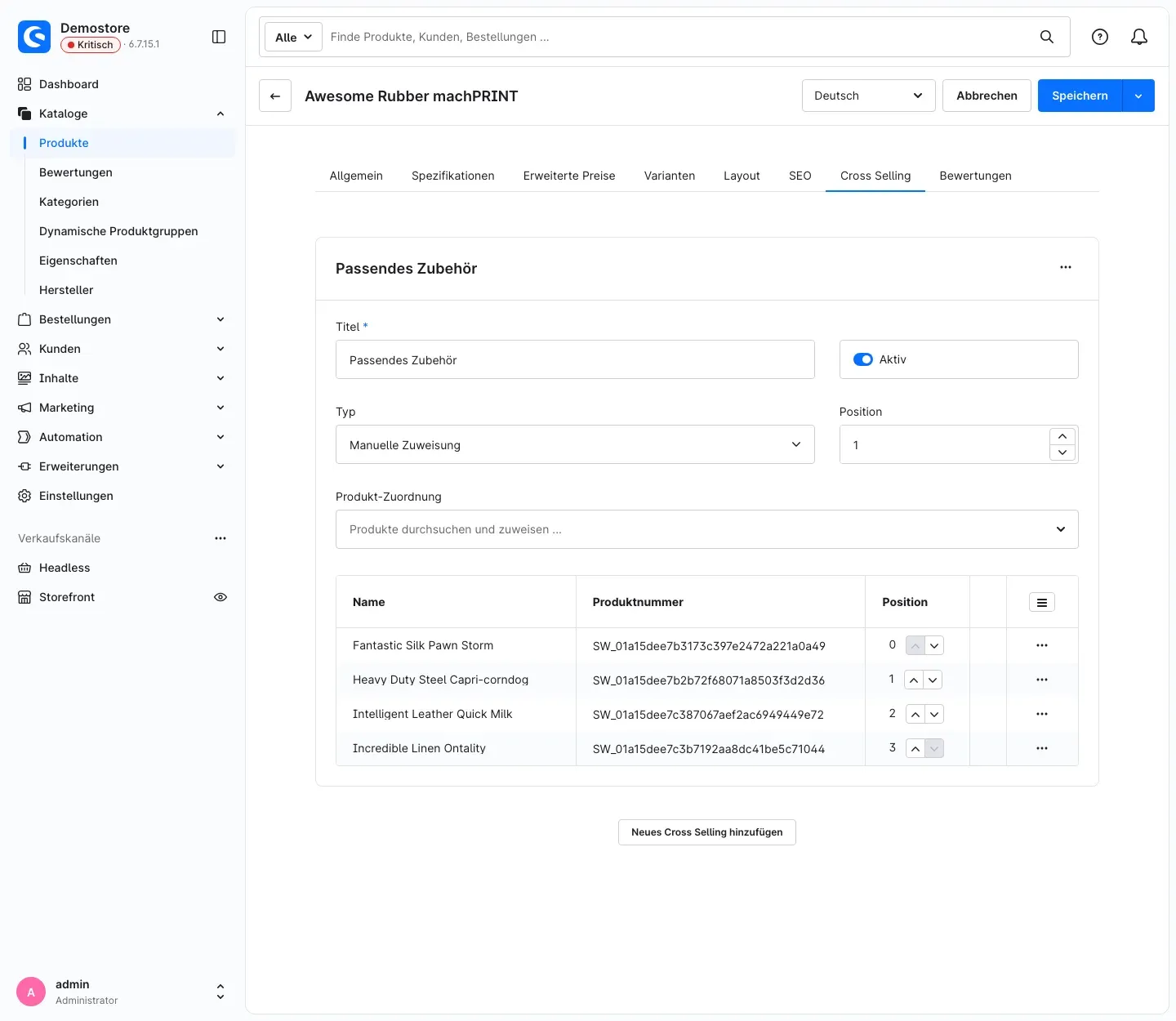1176x1021 pixels.
Task: Click the Shopware logo icon
Action: (34, 37)
